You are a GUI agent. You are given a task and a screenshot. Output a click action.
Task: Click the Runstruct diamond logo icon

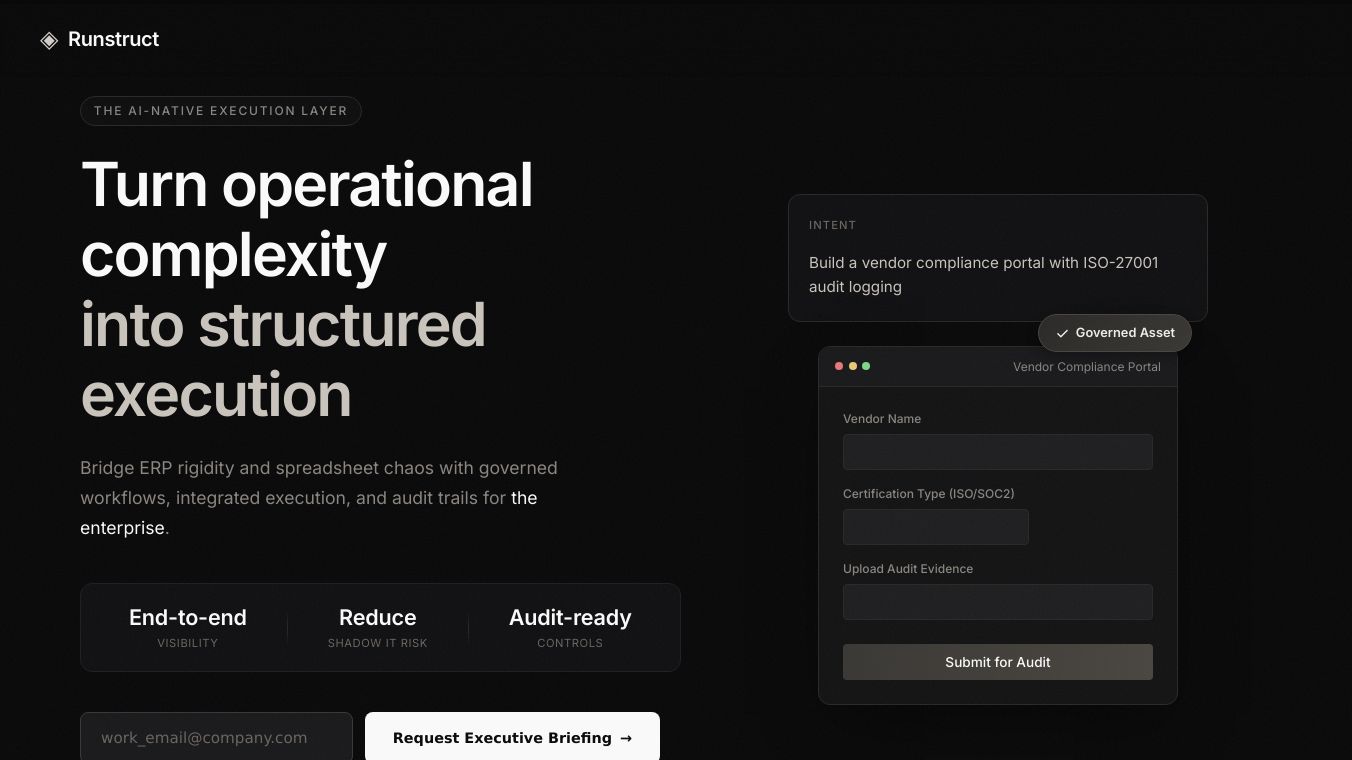tap(49, 40)
